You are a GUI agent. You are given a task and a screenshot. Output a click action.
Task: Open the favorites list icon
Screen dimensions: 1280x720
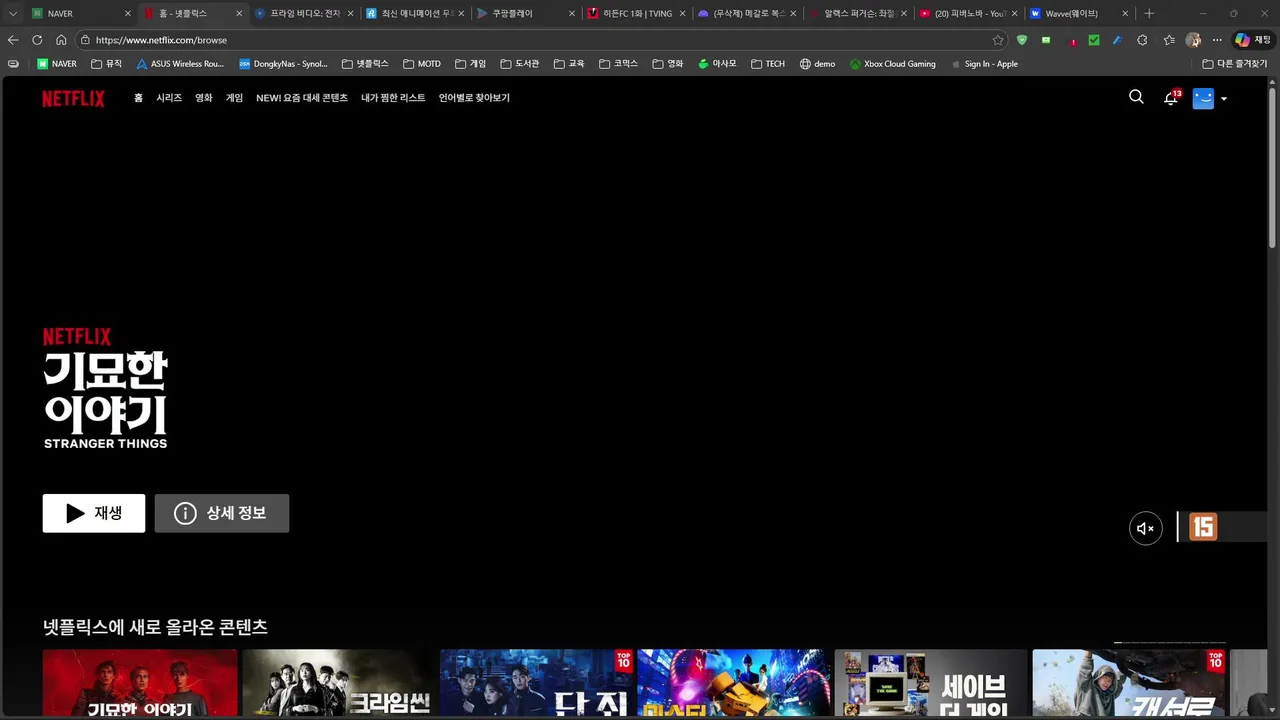click(x=1169, y=40)
